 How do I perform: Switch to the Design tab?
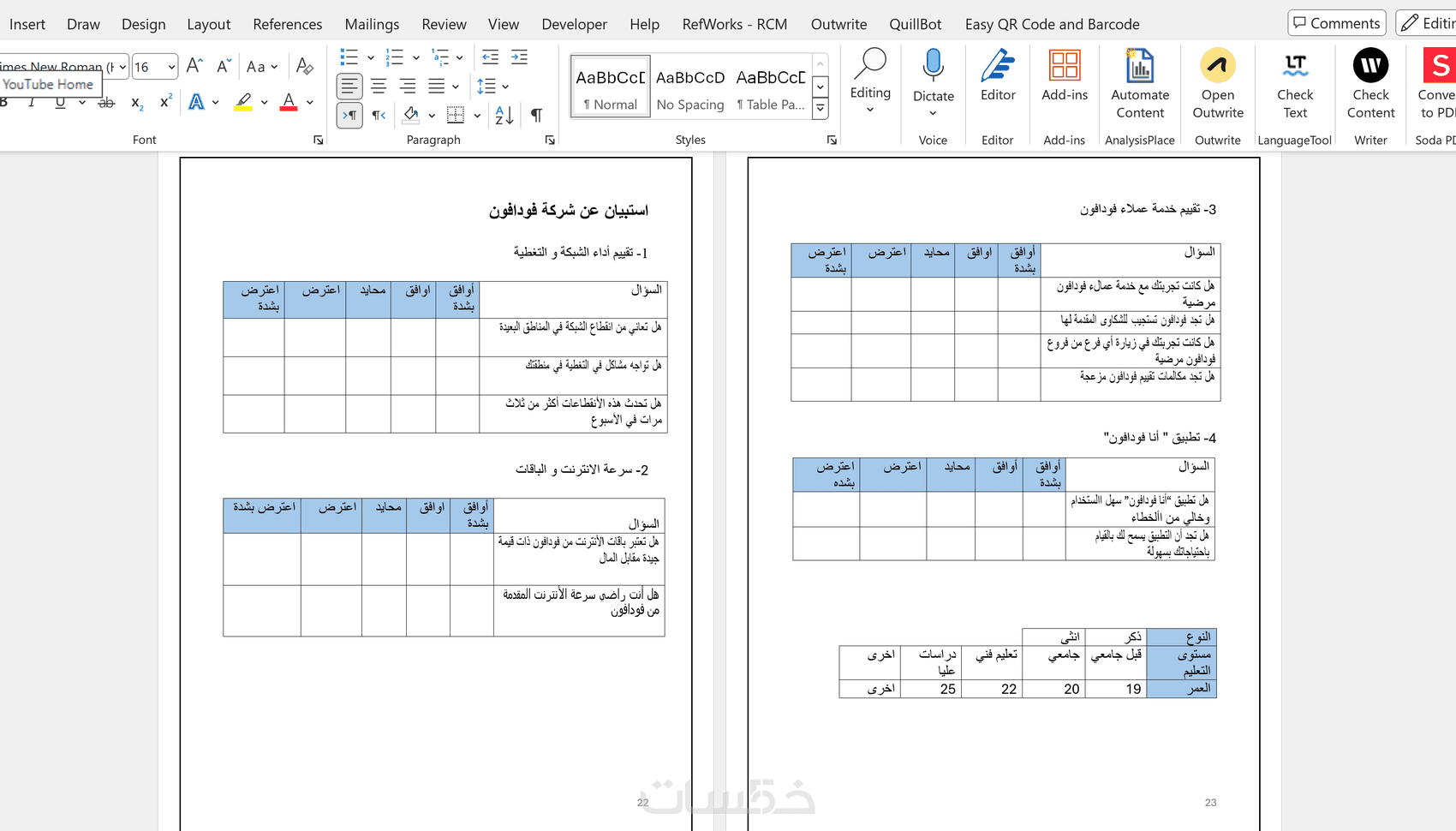[x=144, y=24]
